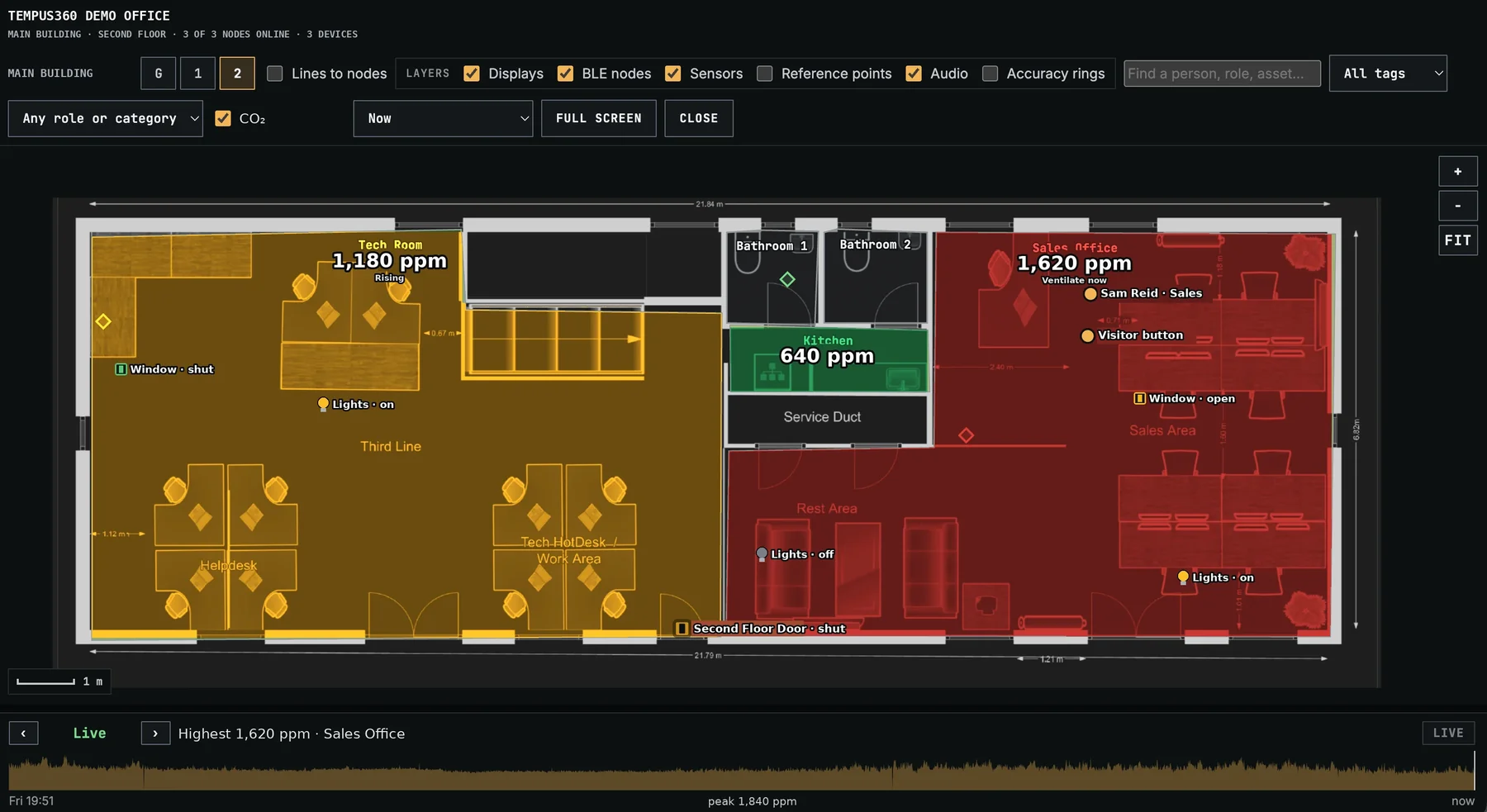Screen dimensions: 1487x812
Task: Click the 1 m scale bar
Action: 59,681
